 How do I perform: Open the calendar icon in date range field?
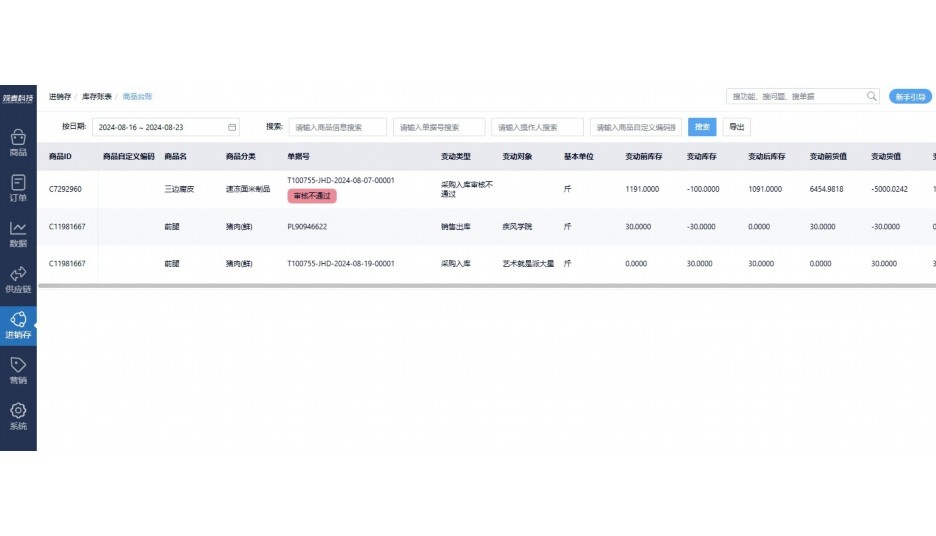coord(232,127)
